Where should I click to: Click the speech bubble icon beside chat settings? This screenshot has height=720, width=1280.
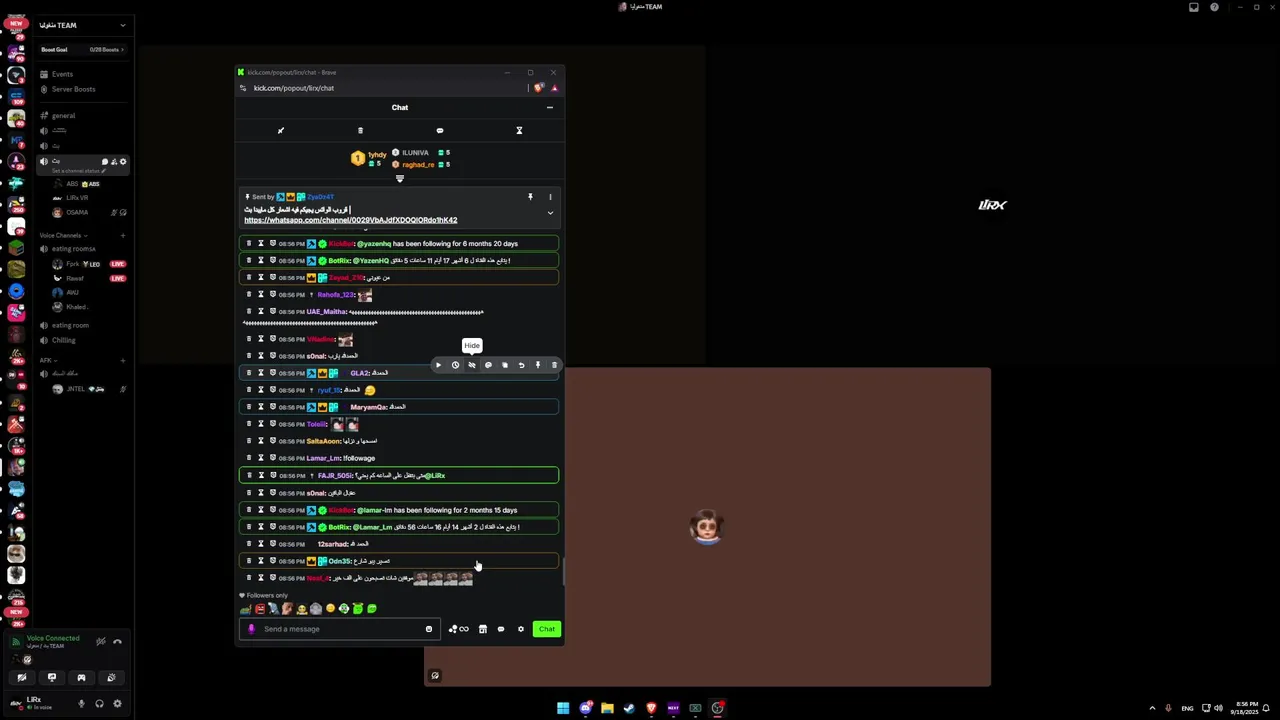(501, 629)
